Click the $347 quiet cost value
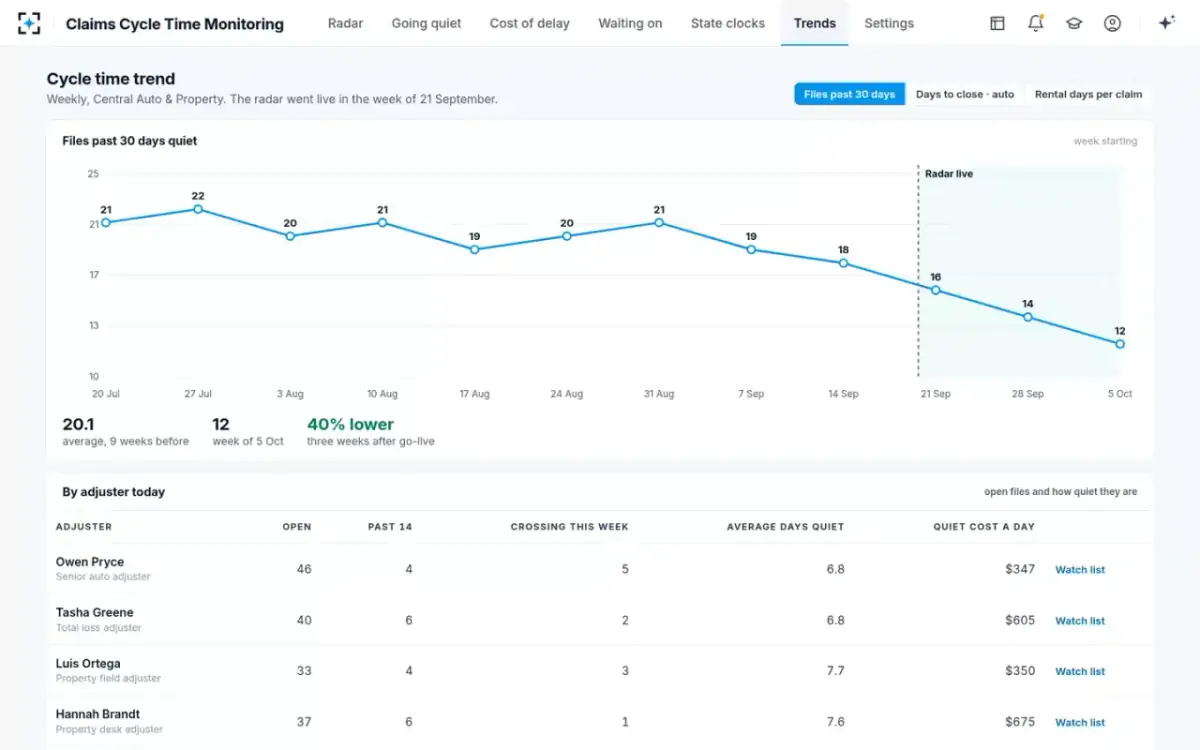 tap(1020, 569)
